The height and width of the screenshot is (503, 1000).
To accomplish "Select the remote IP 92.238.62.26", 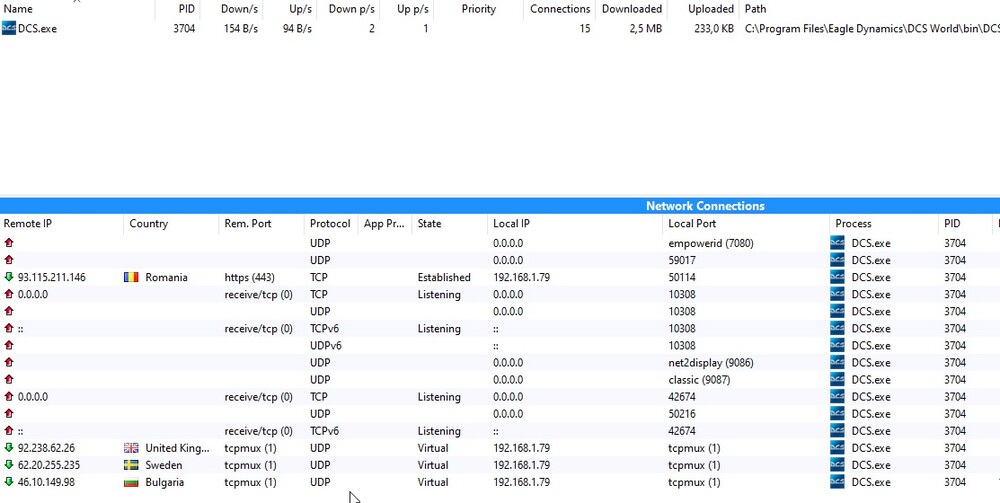I will [x=46, y=448].
